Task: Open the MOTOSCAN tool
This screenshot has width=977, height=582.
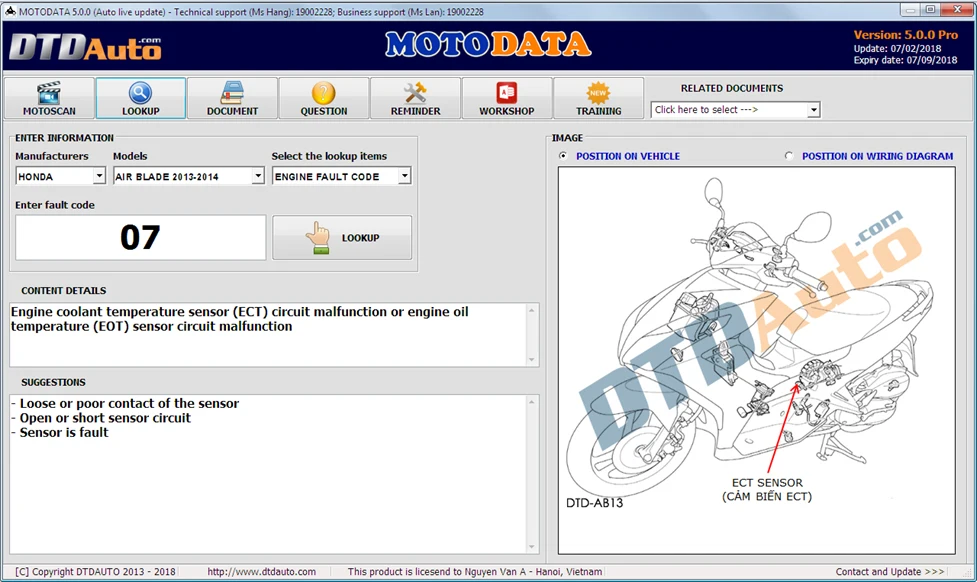Action: (x=49, y=97)
